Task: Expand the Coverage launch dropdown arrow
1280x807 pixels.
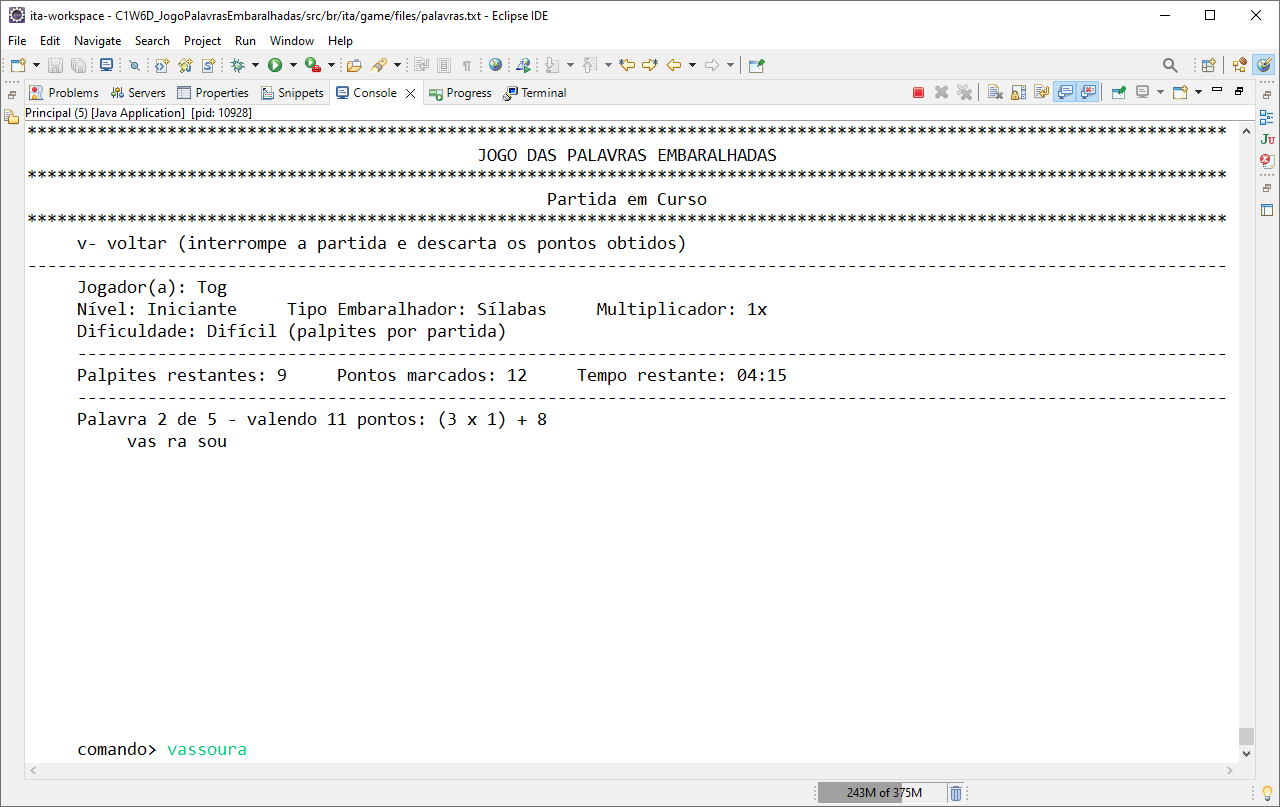Action: pyautogui.click(x=331, y=65)
